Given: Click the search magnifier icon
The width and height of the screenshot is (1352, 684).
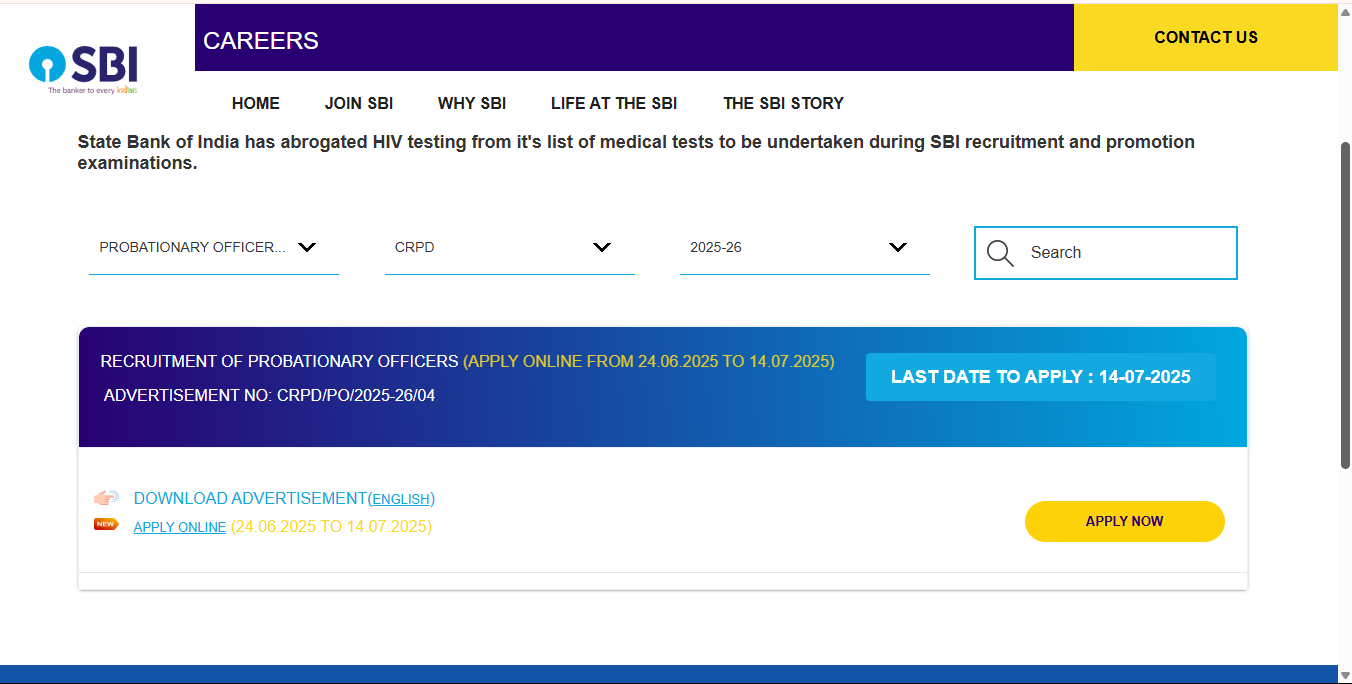Looking at the screenshot, I should [x=1000, y=253].
